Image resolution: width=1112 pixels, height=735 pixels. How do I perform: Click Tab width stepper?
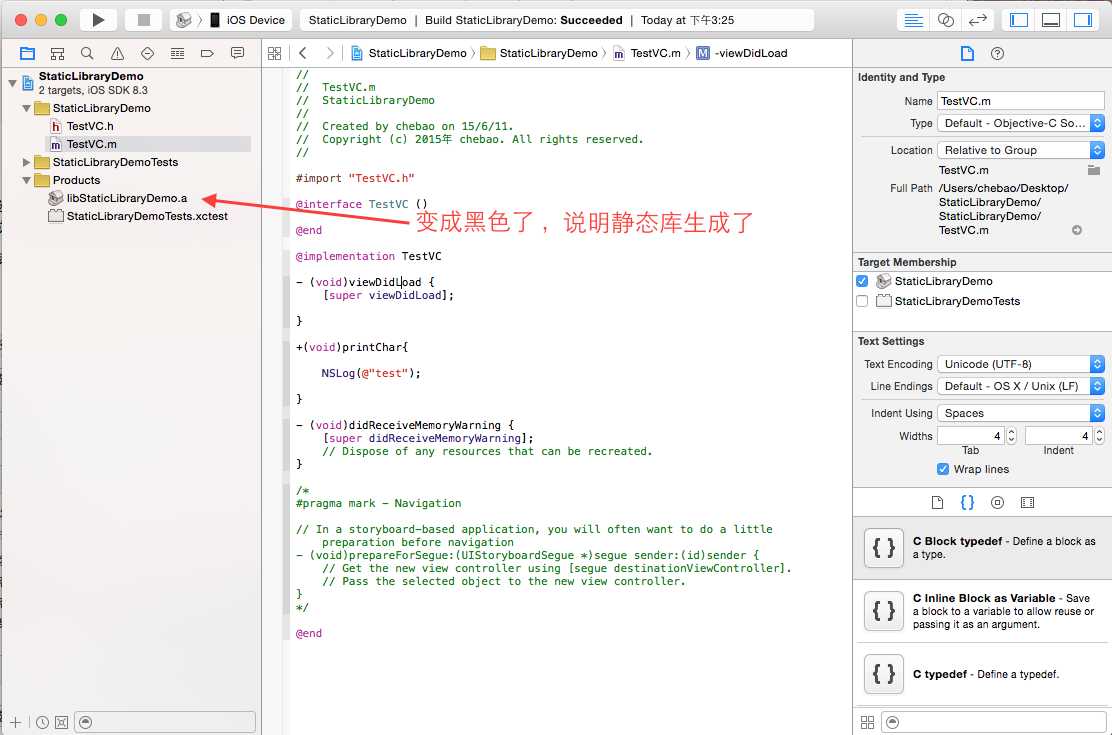pyautogui.click(x=1011, y=436)
